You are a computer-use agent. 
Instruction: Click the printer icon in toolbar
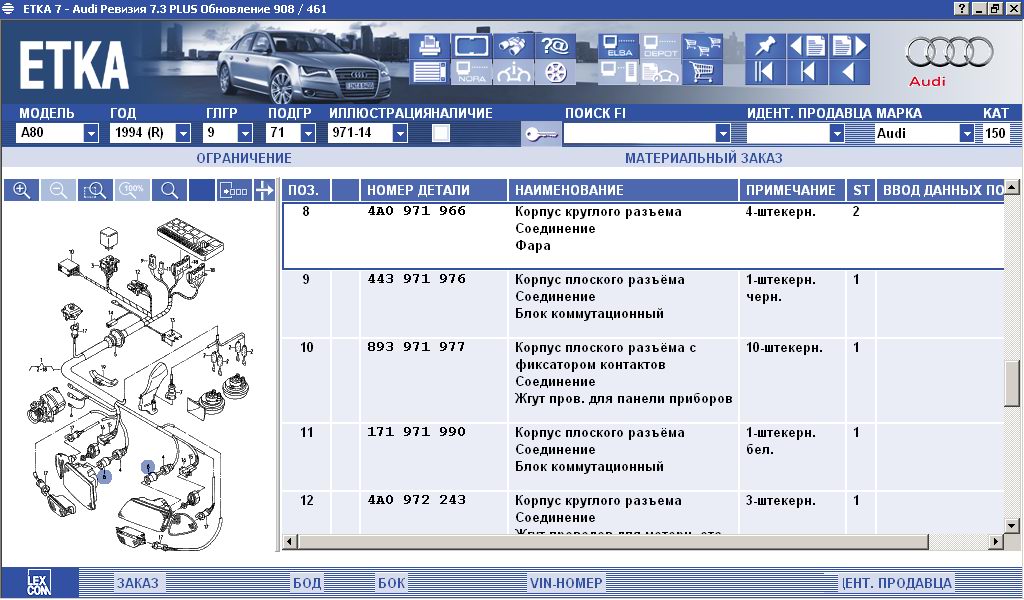429,46
